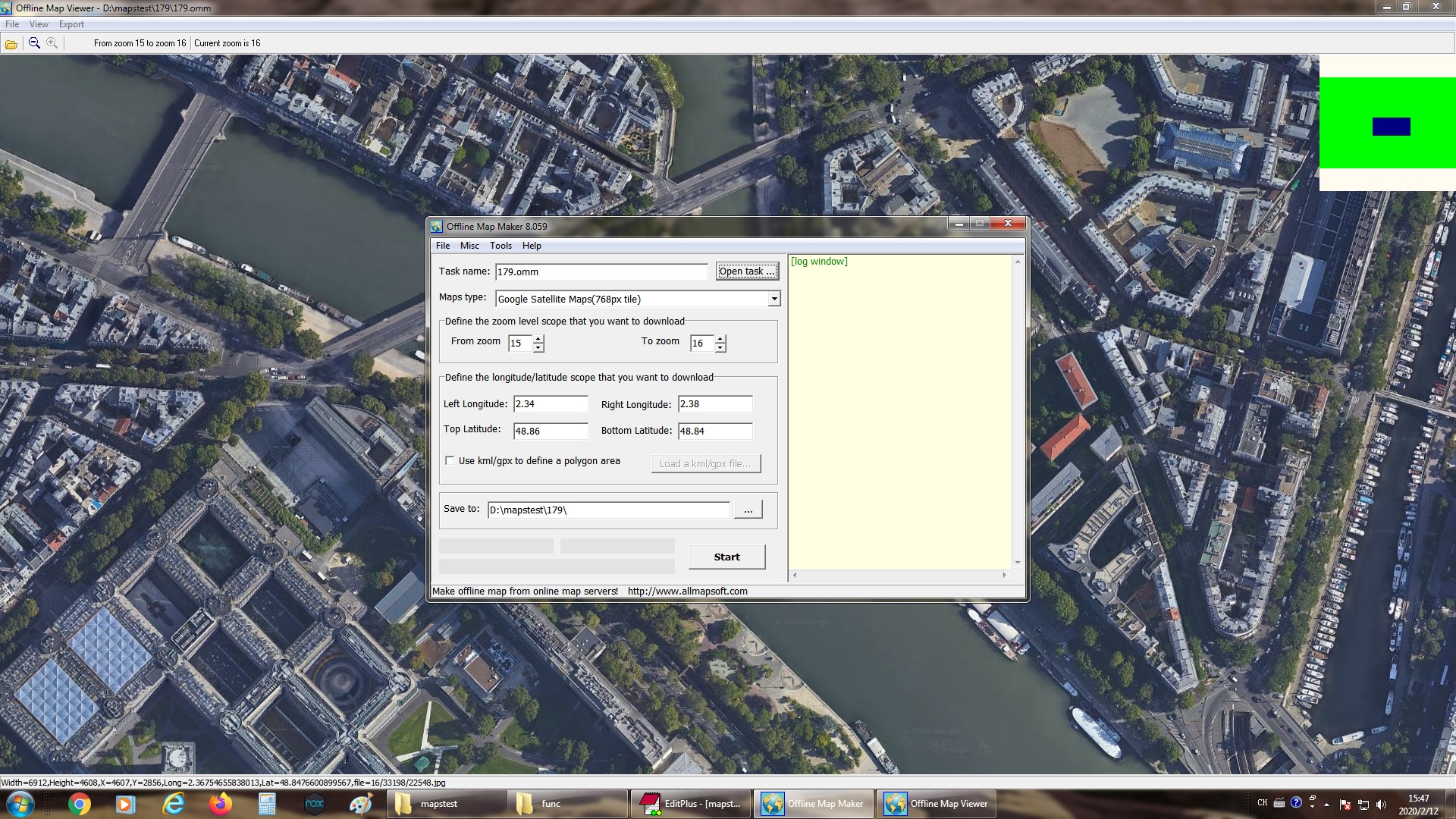Launch Internet Explorer from taskbar

[174, 804]
